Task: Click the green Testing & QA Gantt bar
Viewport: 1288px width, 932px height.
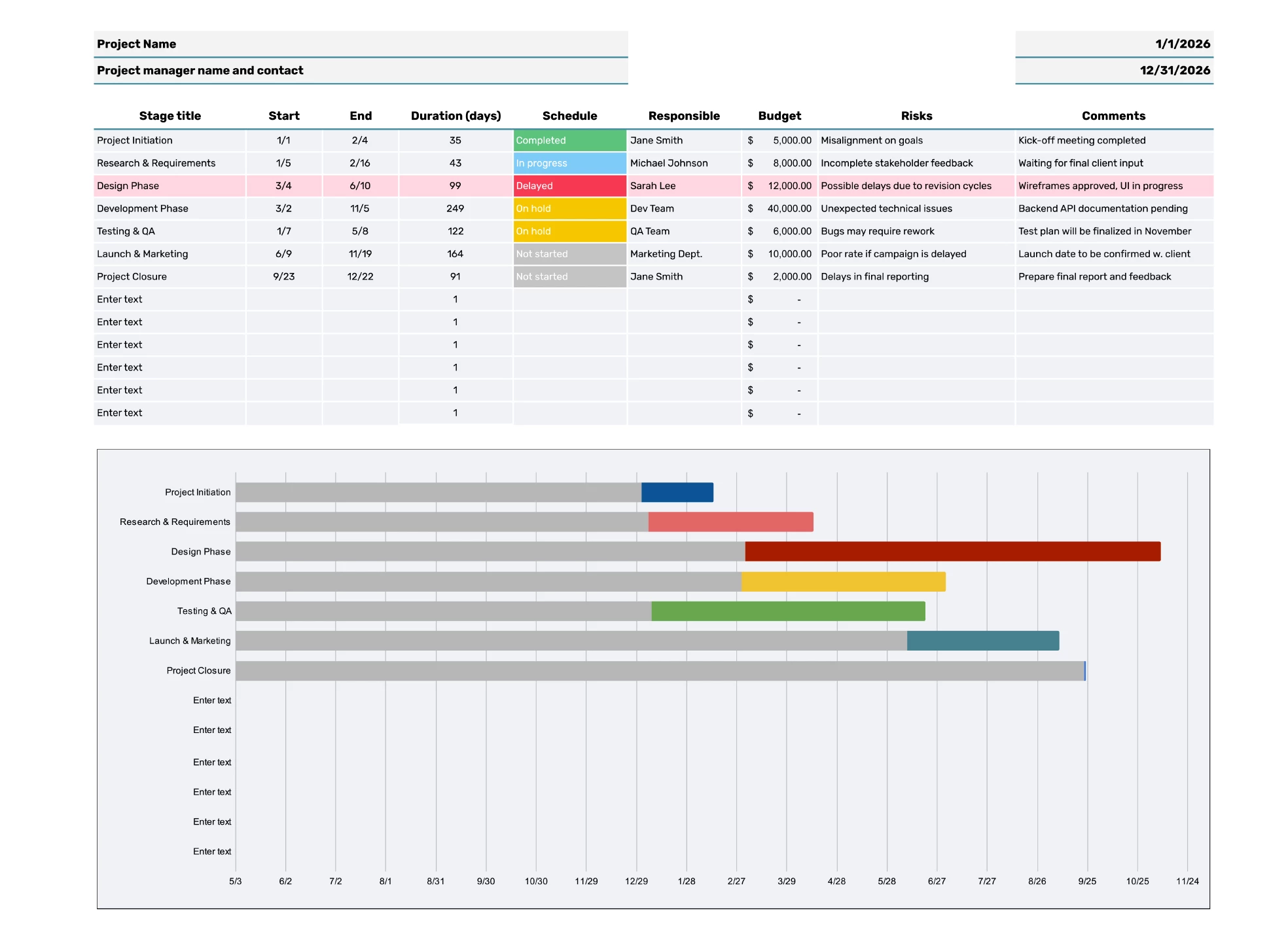Action: coord(788,611)
